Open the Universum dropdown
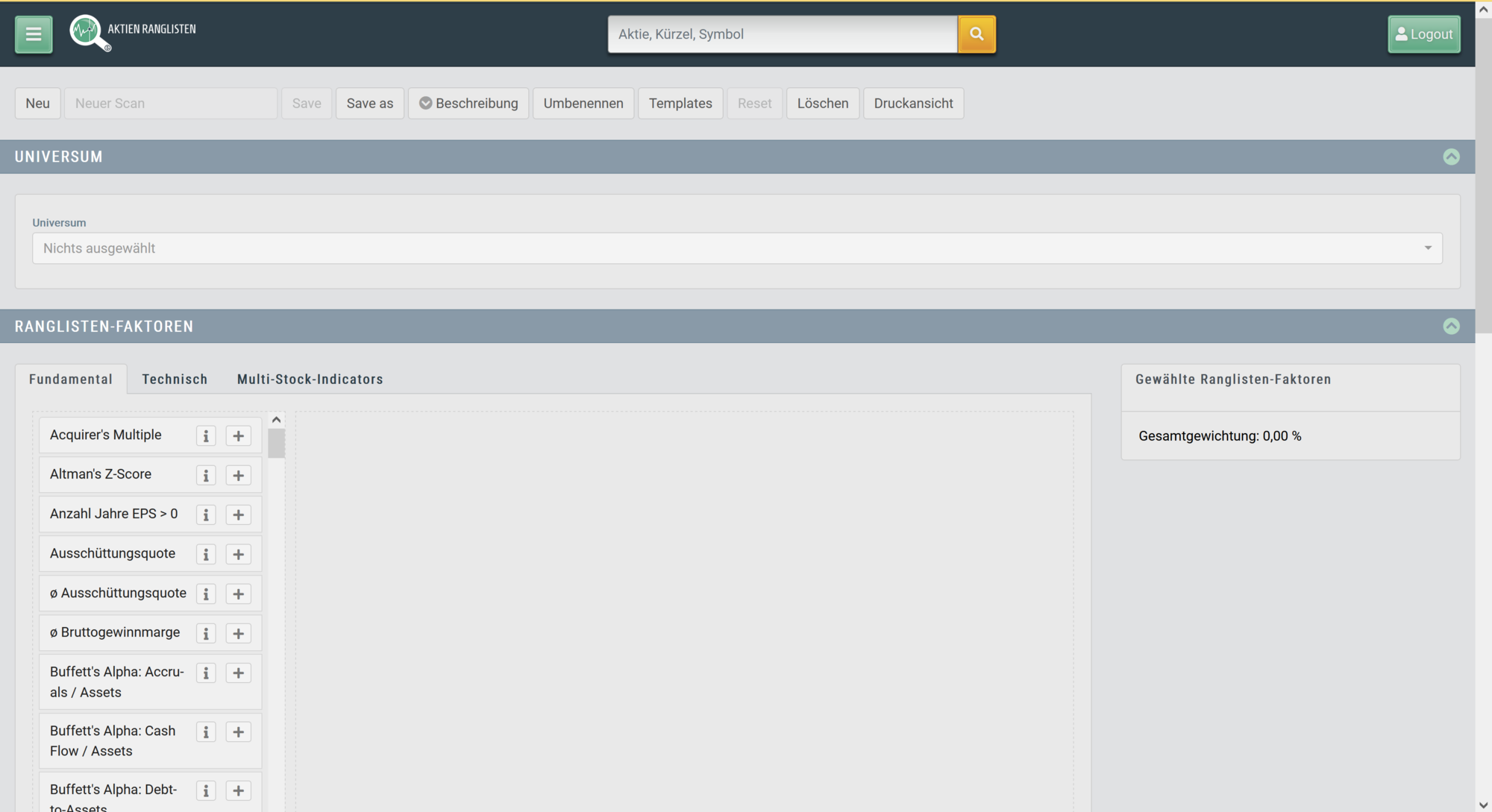The image size is (1492, 812). [737, 248]
